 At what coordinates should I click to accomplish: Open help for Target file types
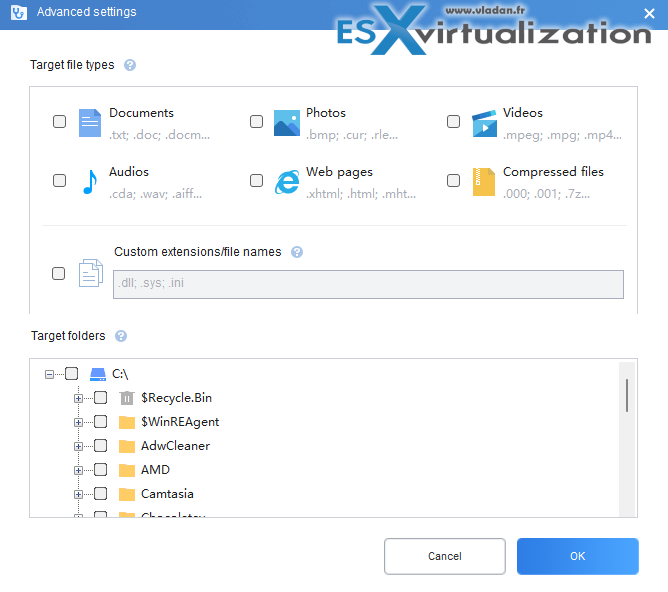pyautogui.click(x=130, y=65)
